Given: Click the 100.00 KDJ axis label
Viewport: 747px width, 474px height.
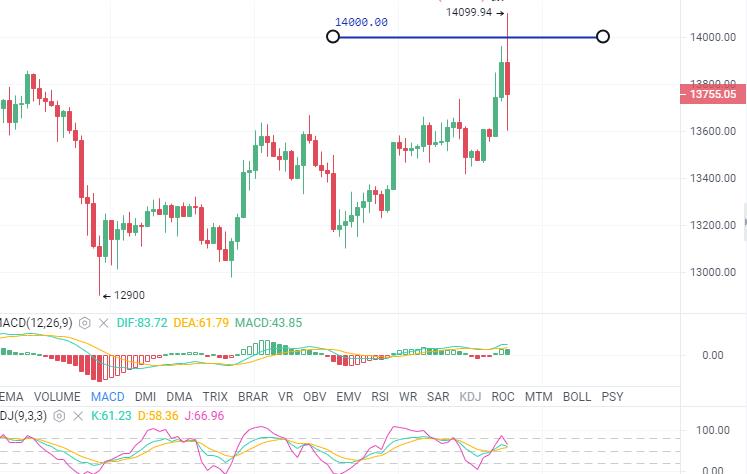Looking at the screenshot, I should pos(713,430).
